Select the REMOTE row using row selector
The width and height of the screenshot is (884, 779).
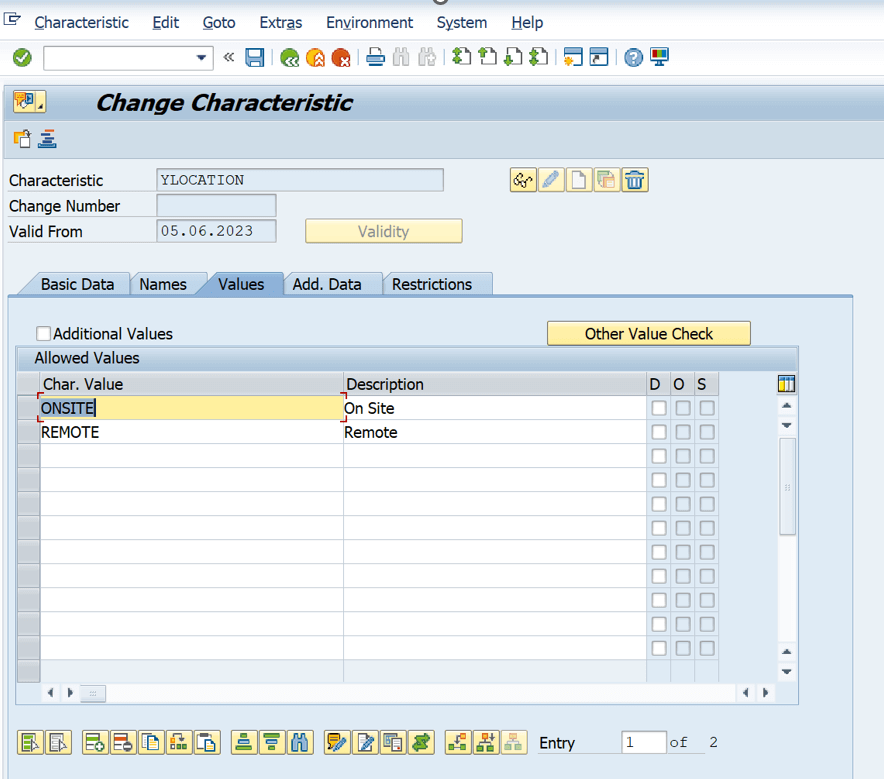point(28,432)
